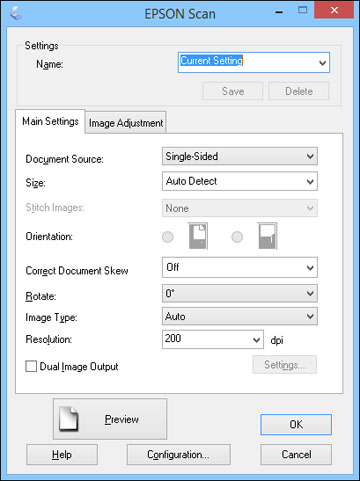Minimize the EPSON Scan window
The image size is (360, 481).
pos(279,12)
